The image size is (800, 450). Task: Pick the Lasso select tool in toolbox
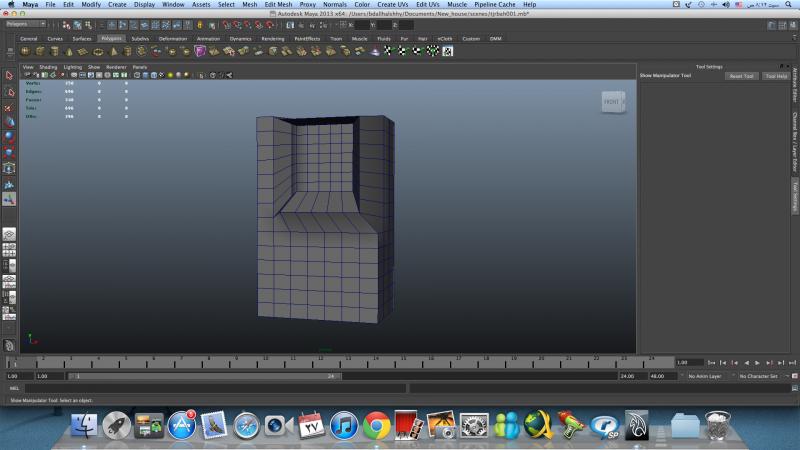point(9,91)
